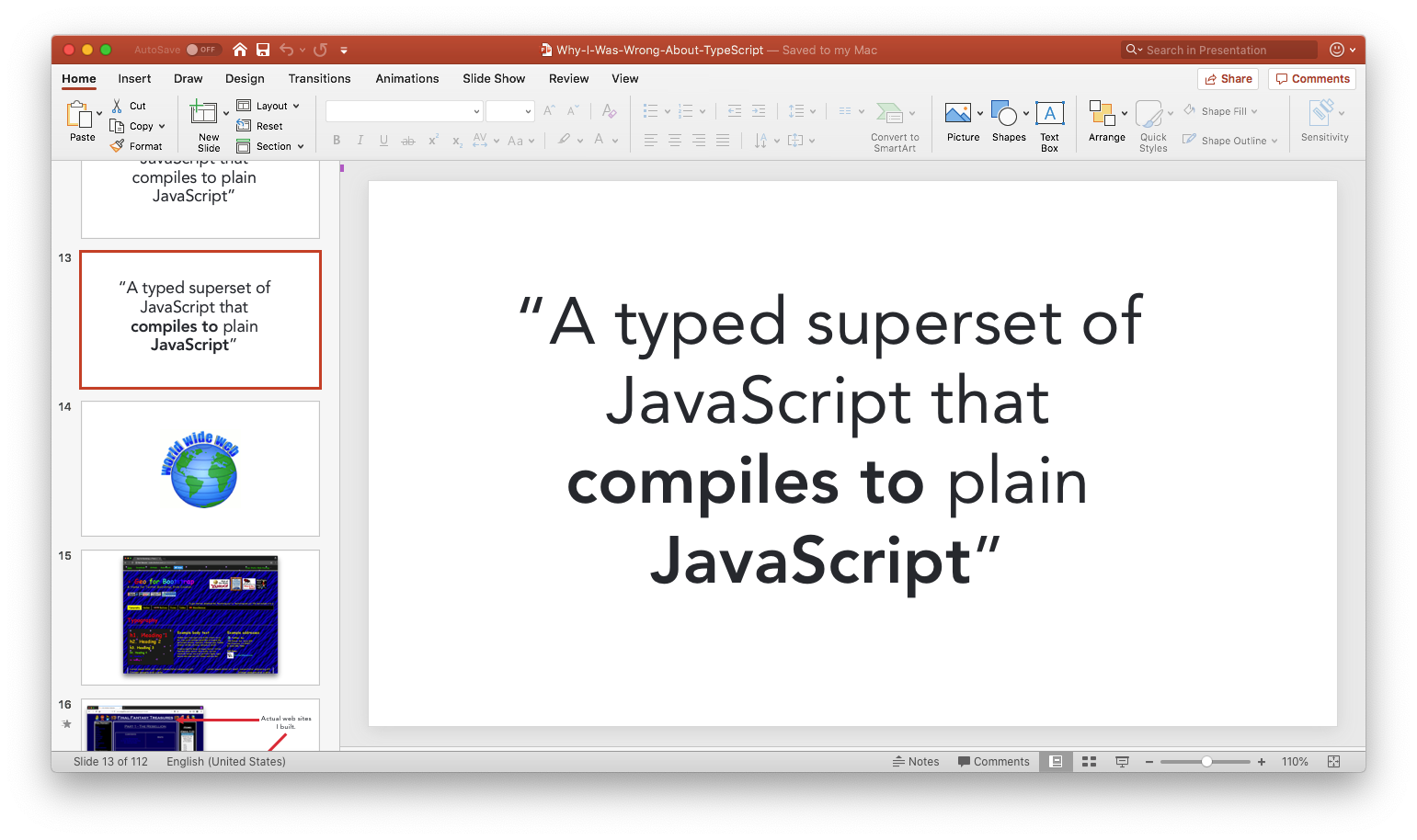Open the Design ribbon tab

tap(245, 79)
